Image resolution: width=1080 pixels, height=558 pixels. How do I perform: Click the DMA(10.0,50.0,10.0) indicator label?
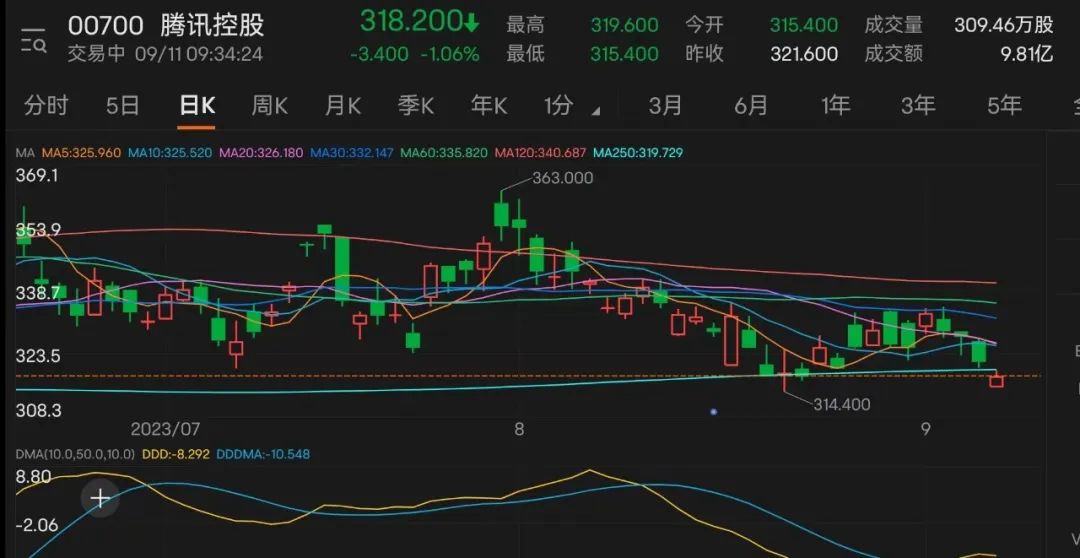76,454
